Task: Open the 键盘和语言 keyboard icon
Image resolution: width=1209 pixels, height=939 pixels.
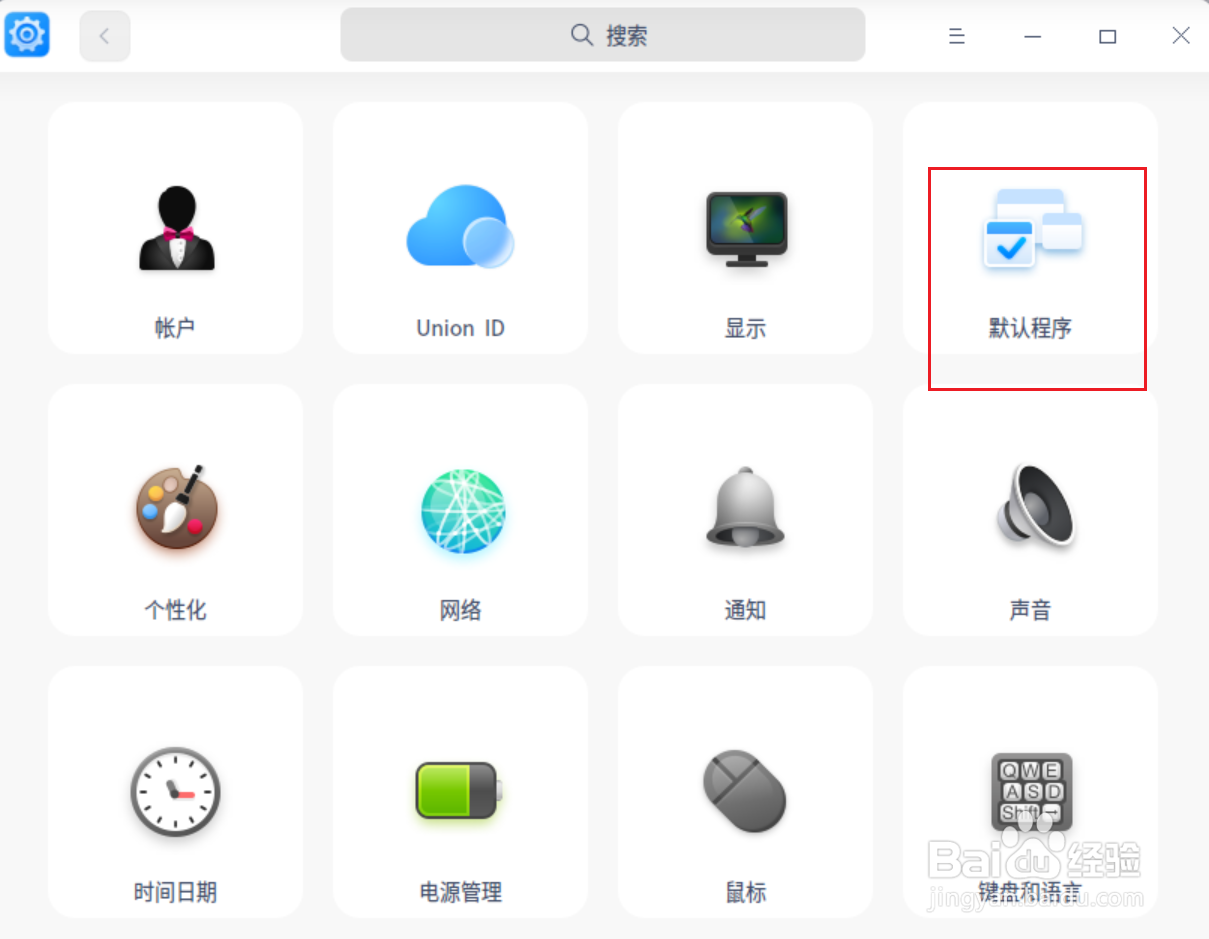Action: 1031,791
